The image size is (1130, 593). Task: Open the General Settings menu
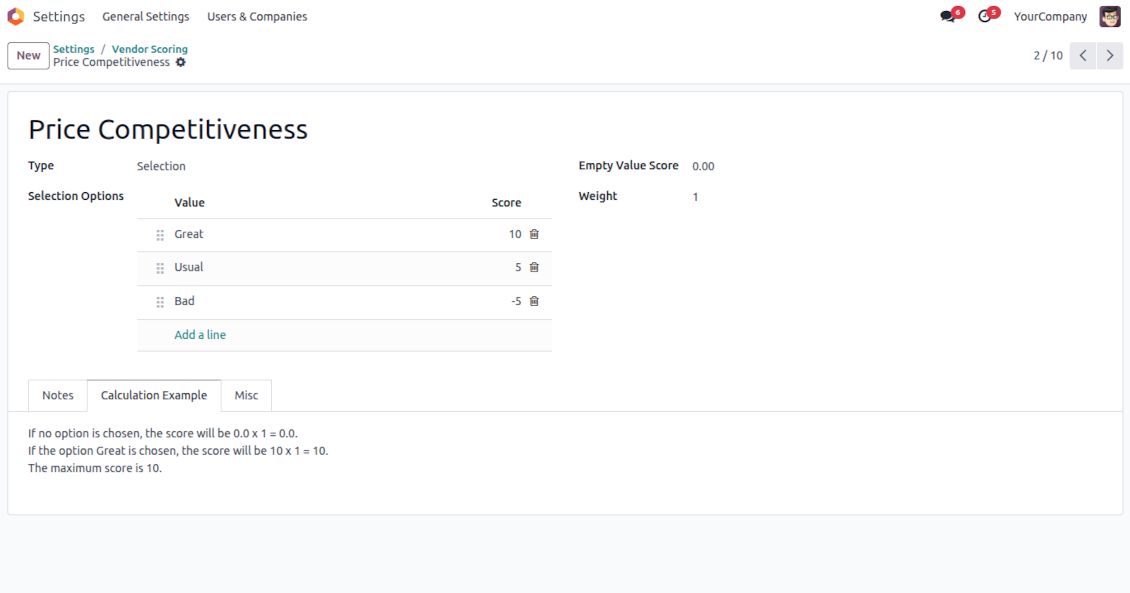[145, 17]
